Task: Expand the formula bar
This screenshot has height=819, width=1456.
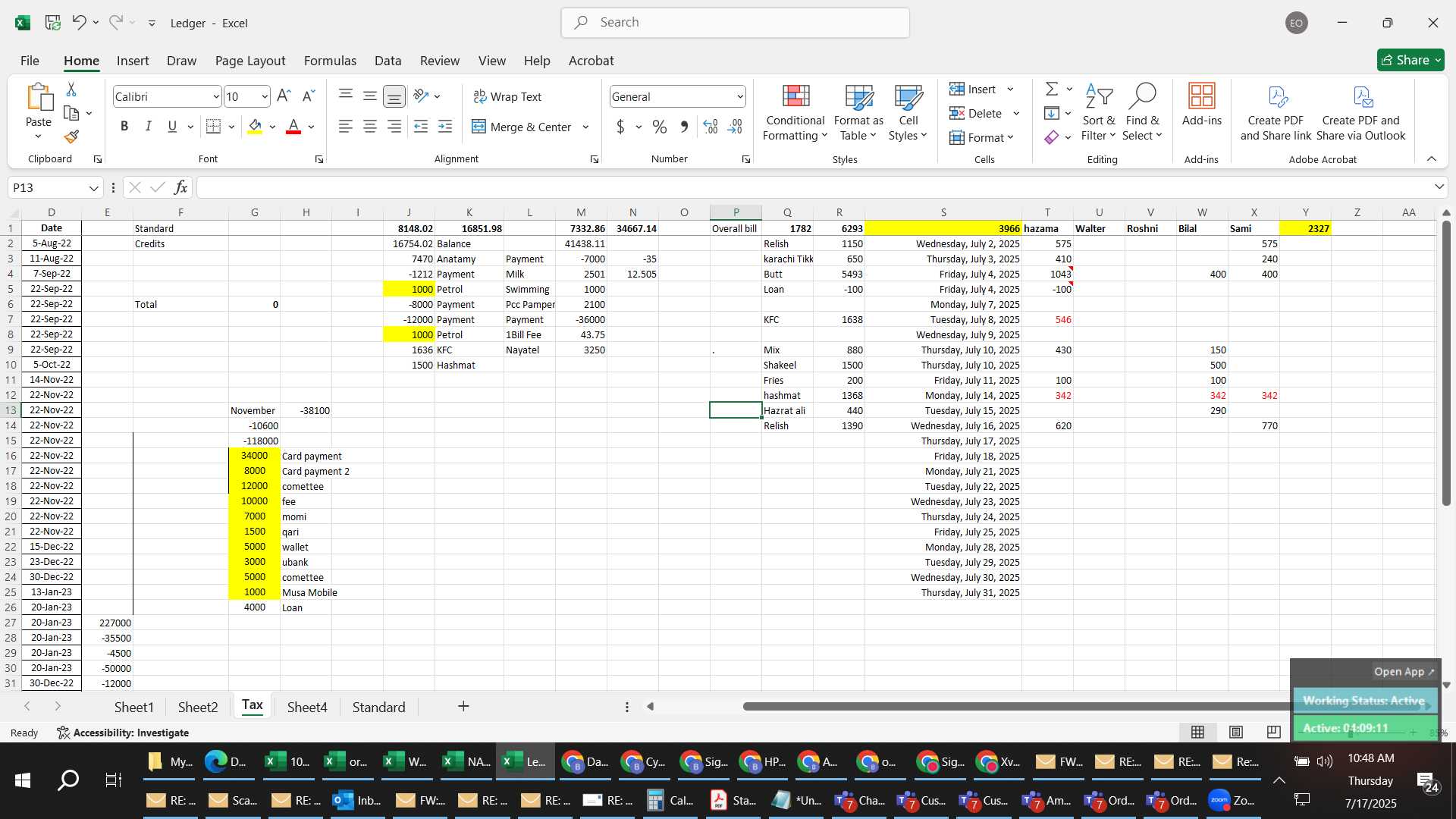Action: click(x=1439, y=187)
